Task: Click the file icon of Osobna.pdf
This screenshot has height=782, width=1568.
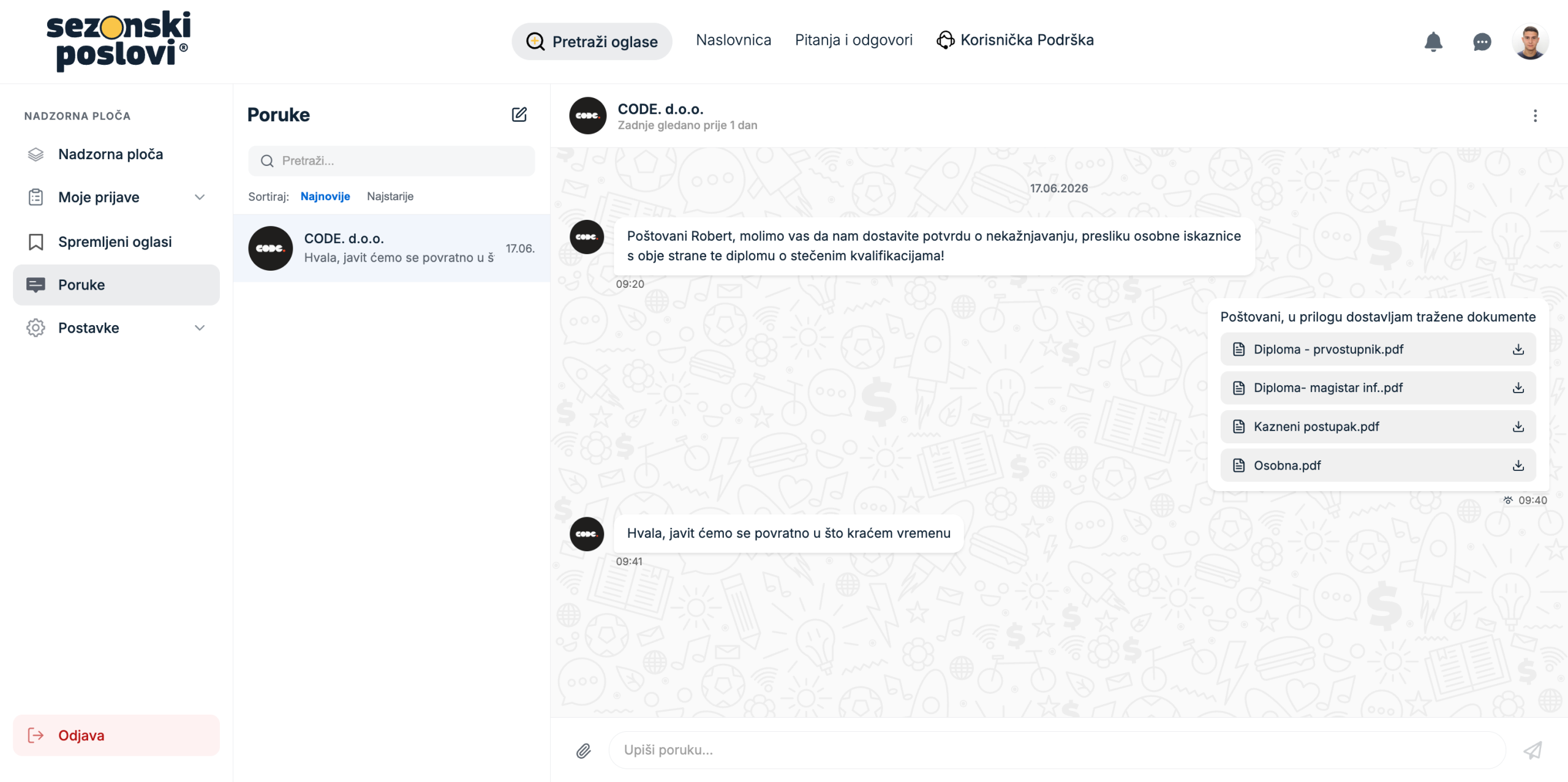Action: coord(1238,465)
